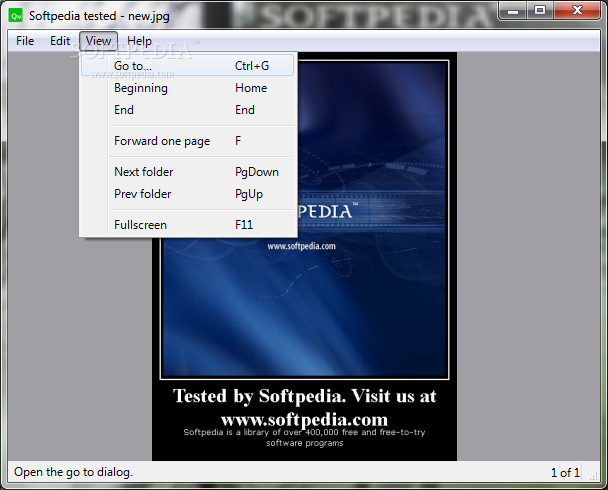Maximize the image viewer window

pyautogui.click(x=540, y=10)
